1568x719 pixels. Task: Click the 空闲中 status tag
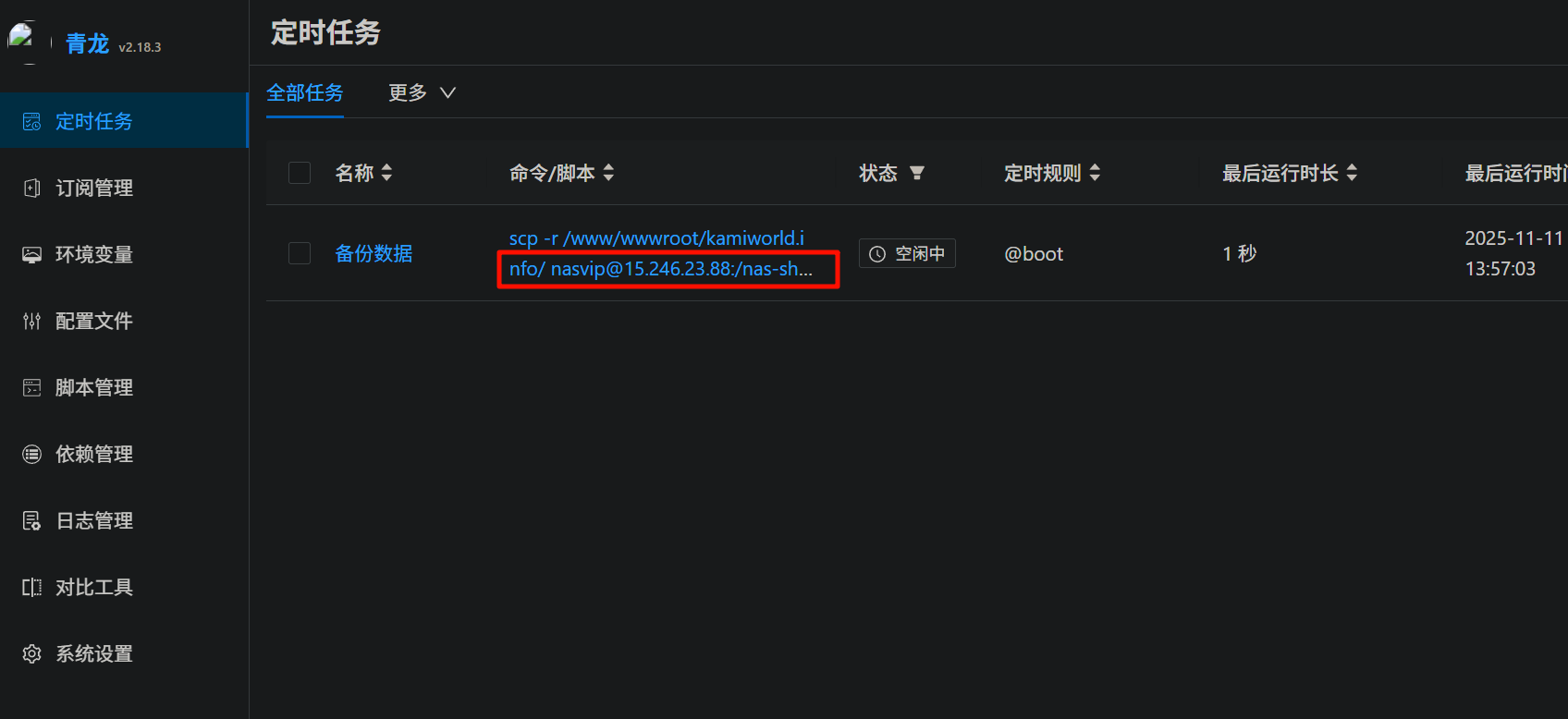click(907, 253)
